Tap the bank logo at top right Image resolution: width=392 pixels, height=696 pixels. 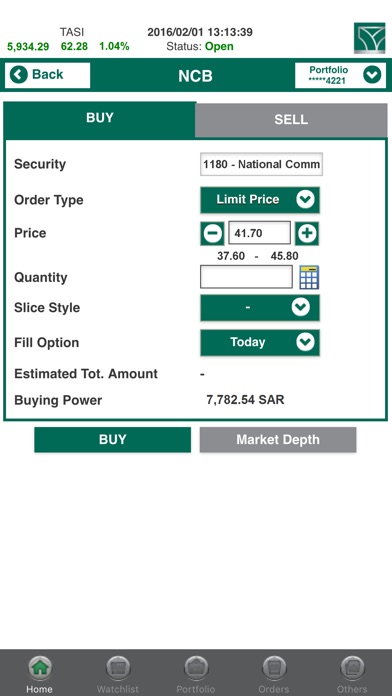click(369, 38)
